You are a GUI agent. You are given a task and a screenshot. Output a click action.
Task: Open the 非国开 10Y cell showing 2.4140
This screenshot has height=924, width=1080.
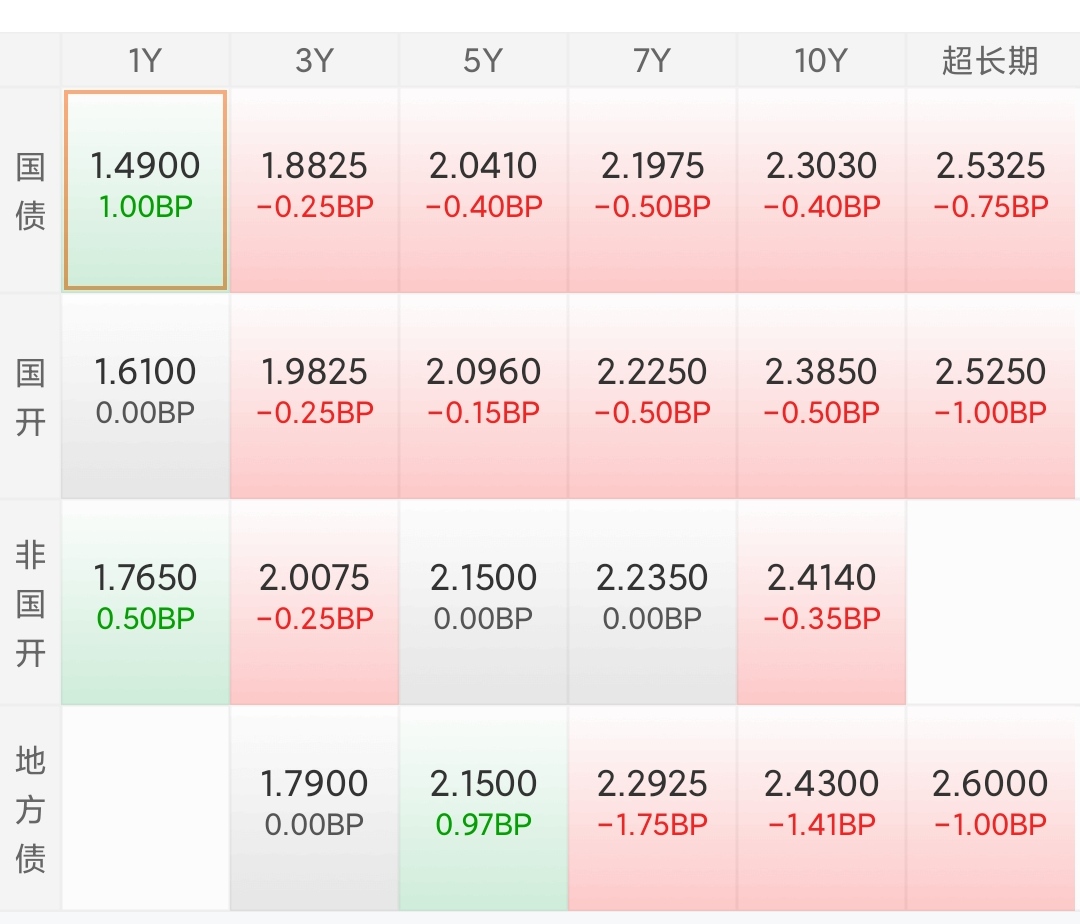point(821,602)
